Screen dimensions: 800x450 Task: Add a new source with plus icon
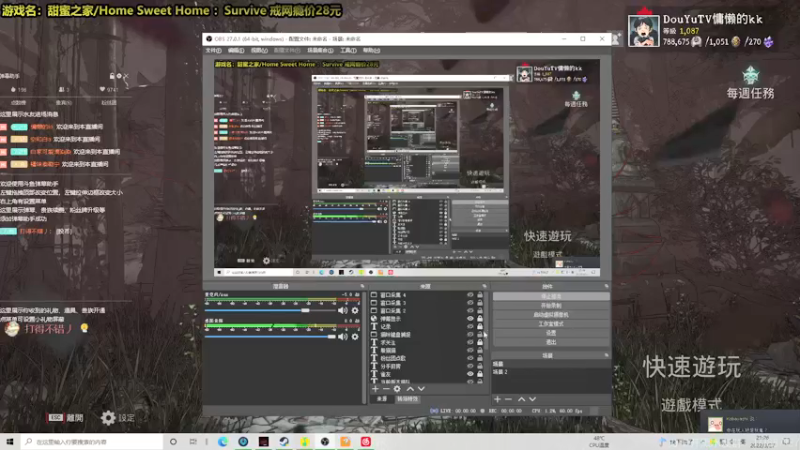(x=376, y=389)
